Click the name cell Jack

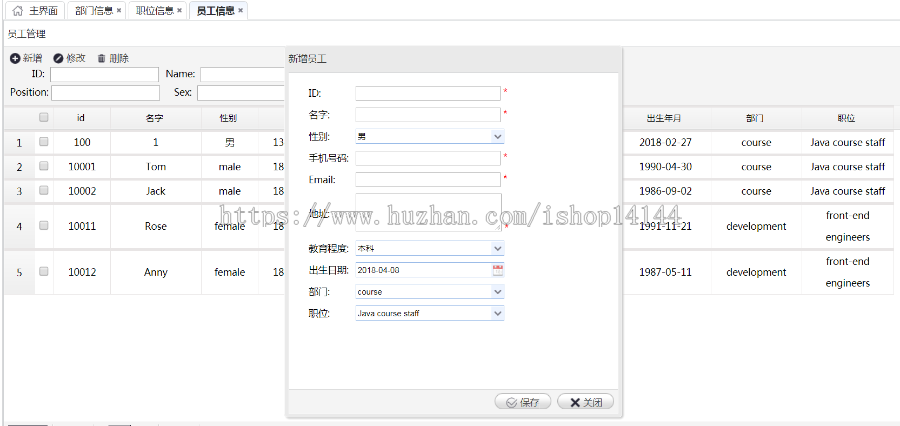point(156,191)
